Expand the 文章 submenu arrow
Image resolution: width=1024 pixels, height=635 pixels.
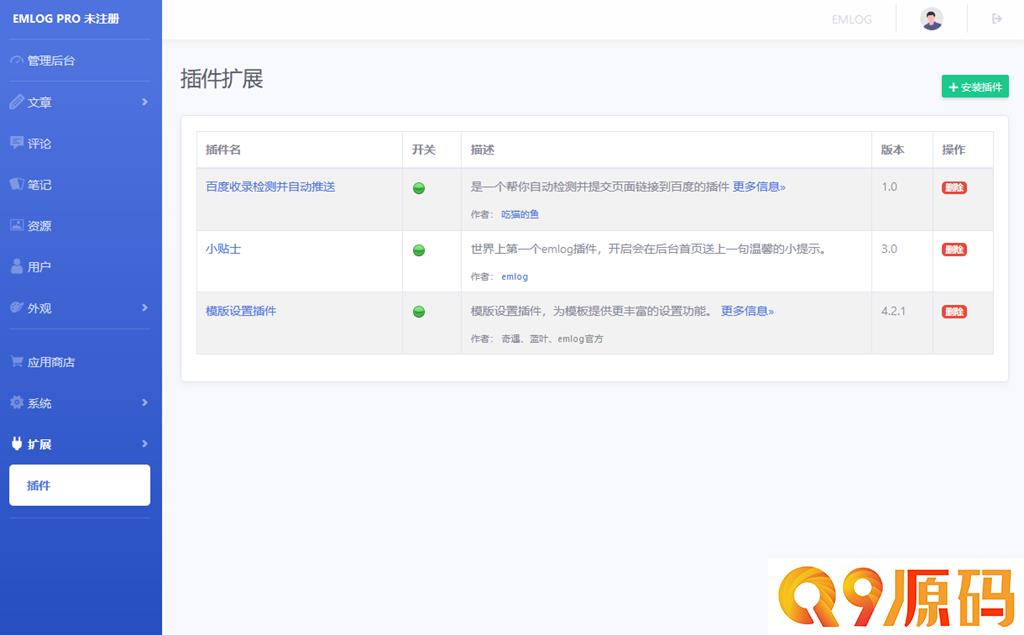tap(144, 102)
